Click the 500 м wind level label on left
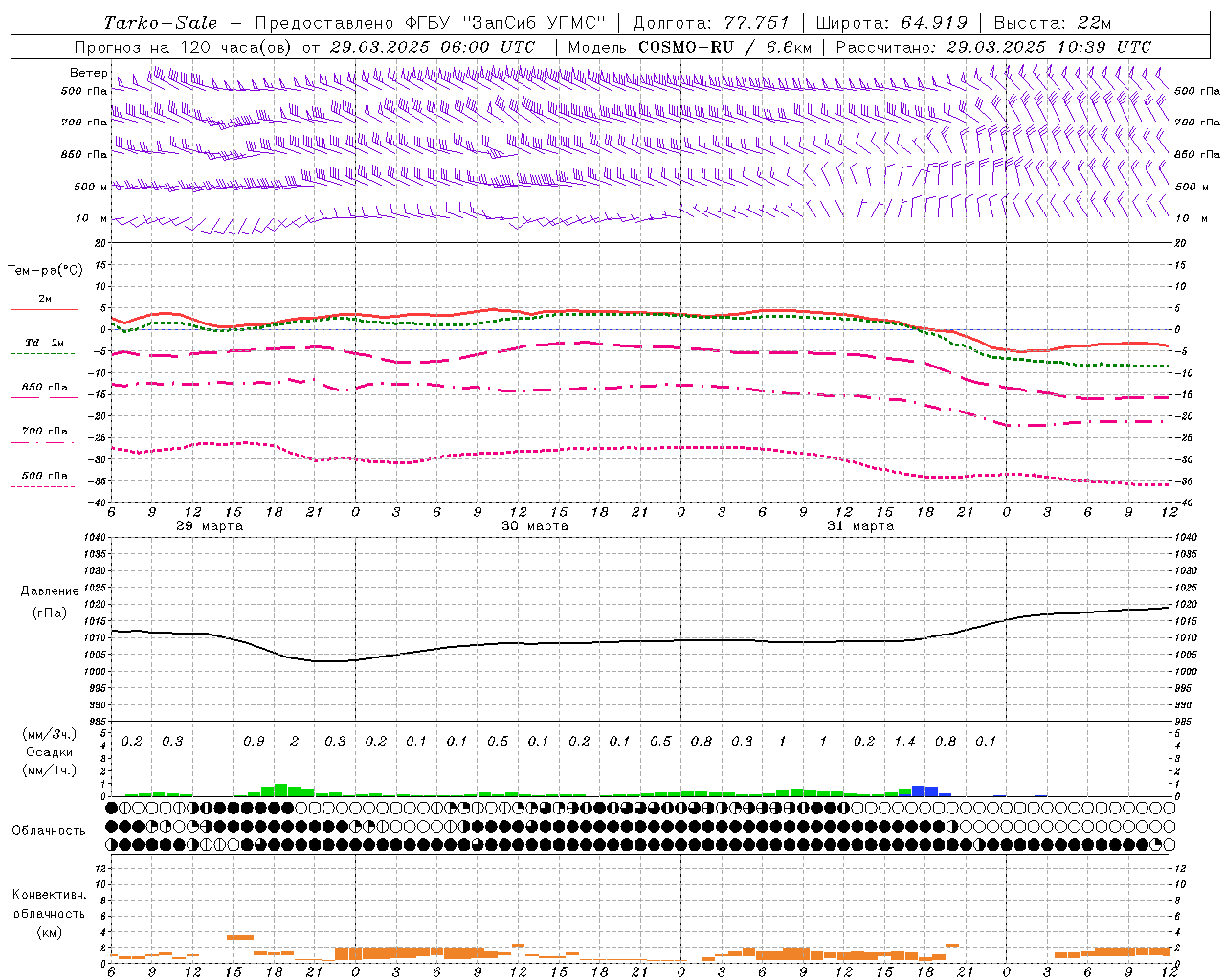The height and width of the screenshot is (980, 1225). [92, 187]
